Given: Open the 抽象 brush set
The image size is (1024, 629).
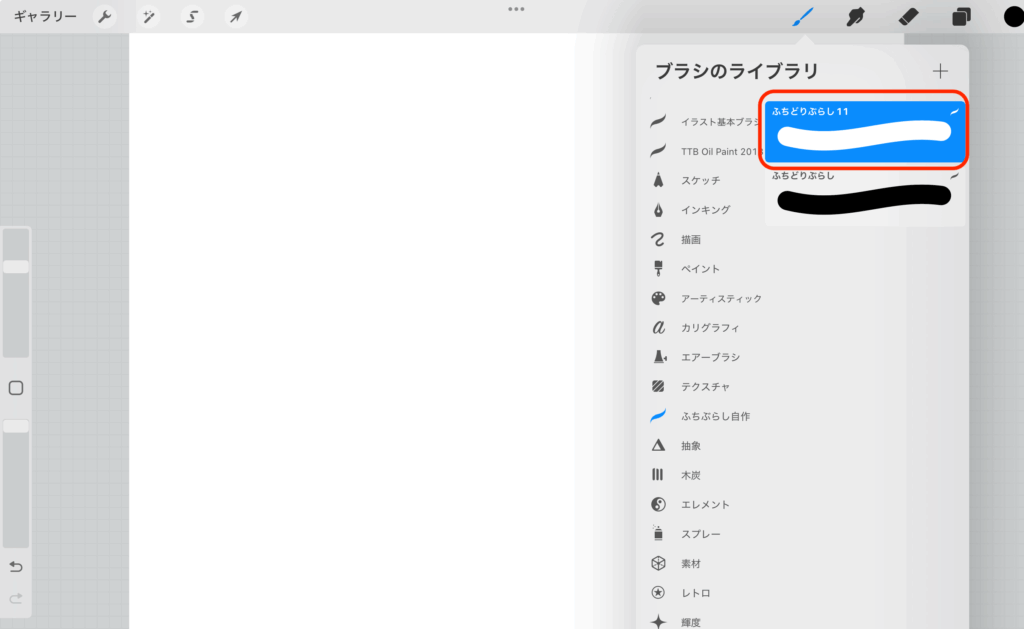Looking at the screenshot, I should coord(676,445).
